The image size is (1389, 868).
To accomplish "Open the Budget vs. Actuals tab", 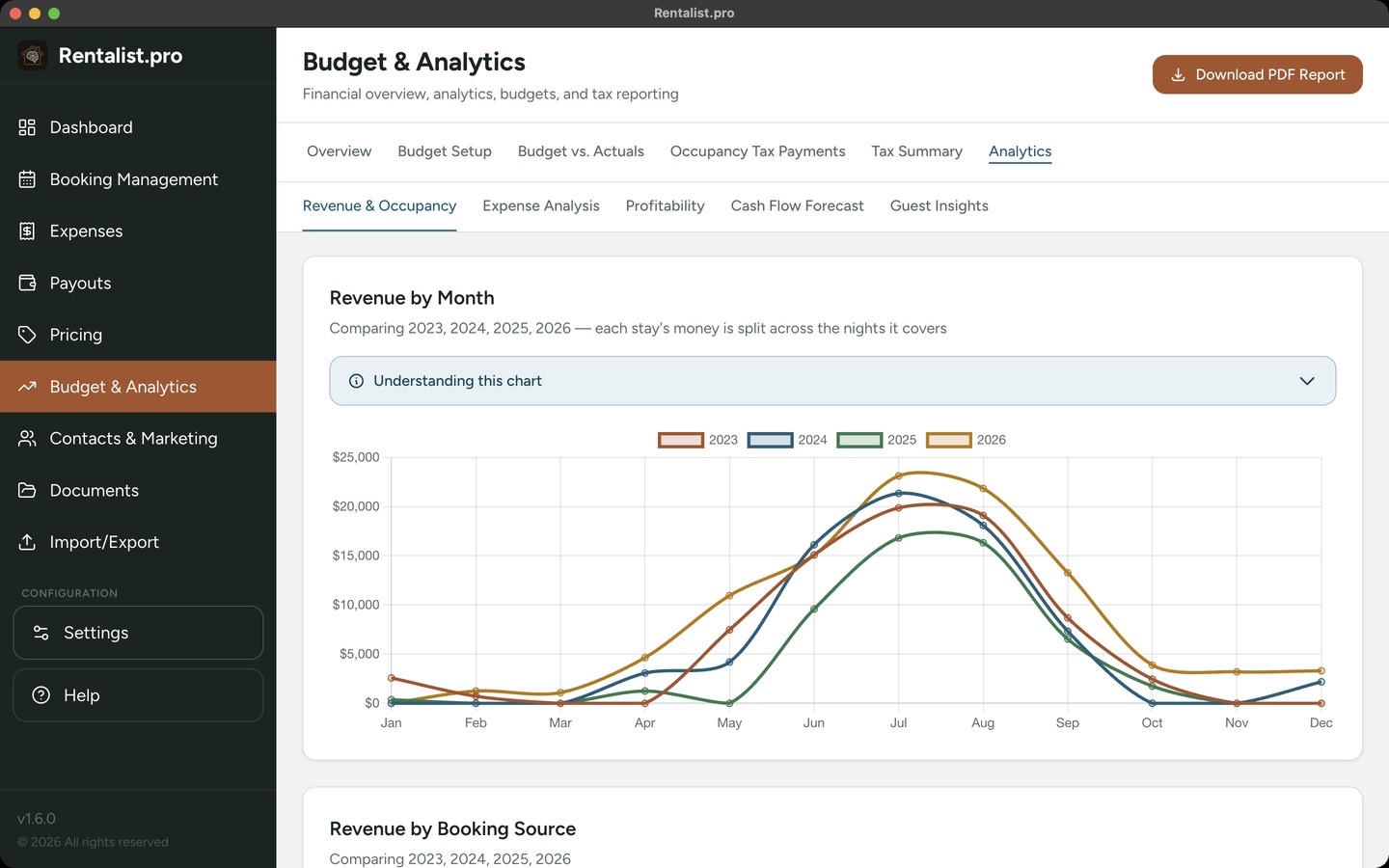I will 581,151.
